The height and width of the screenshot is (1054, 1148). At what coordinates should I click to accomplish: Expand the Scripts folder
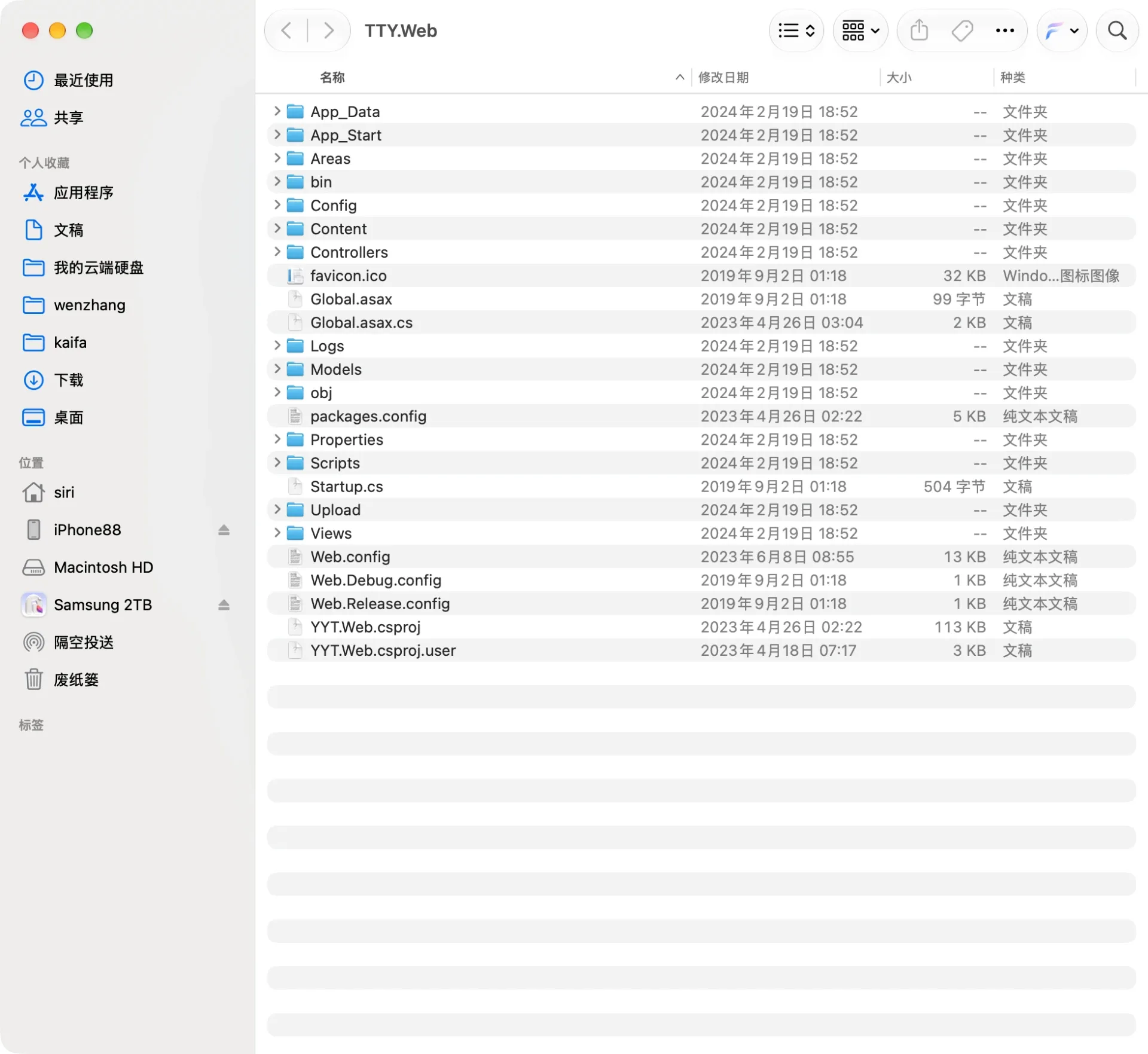pos(277,463)
